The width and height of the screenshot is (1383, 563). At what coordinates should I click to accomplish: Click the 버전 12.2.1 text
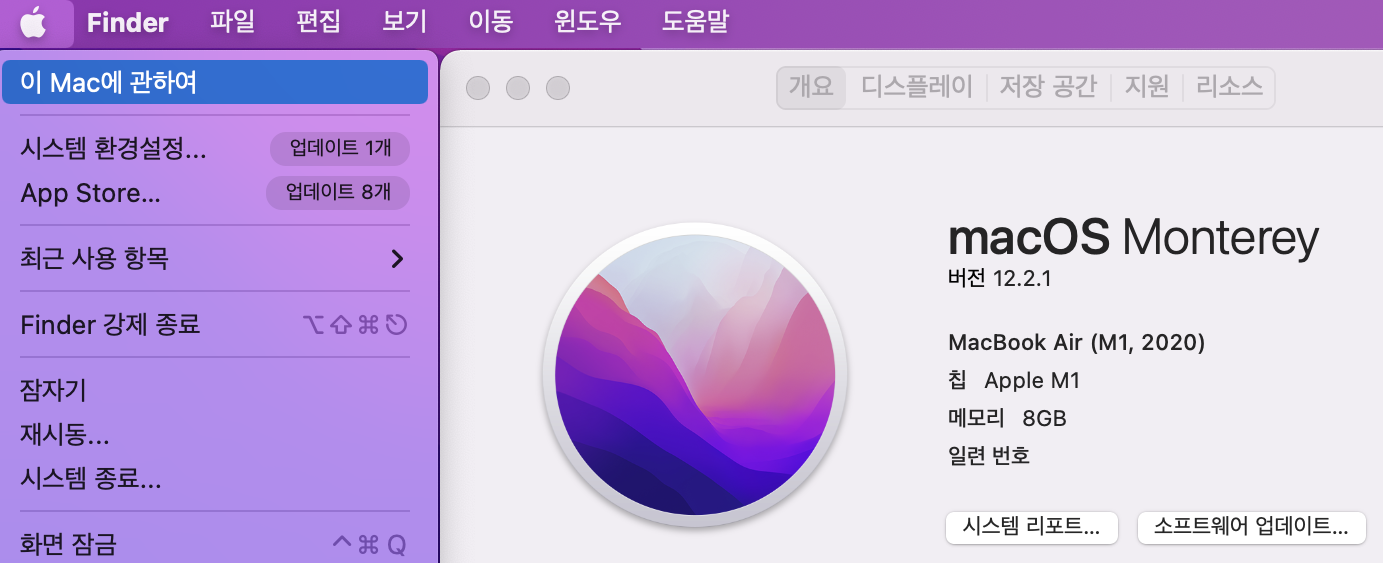999,279
